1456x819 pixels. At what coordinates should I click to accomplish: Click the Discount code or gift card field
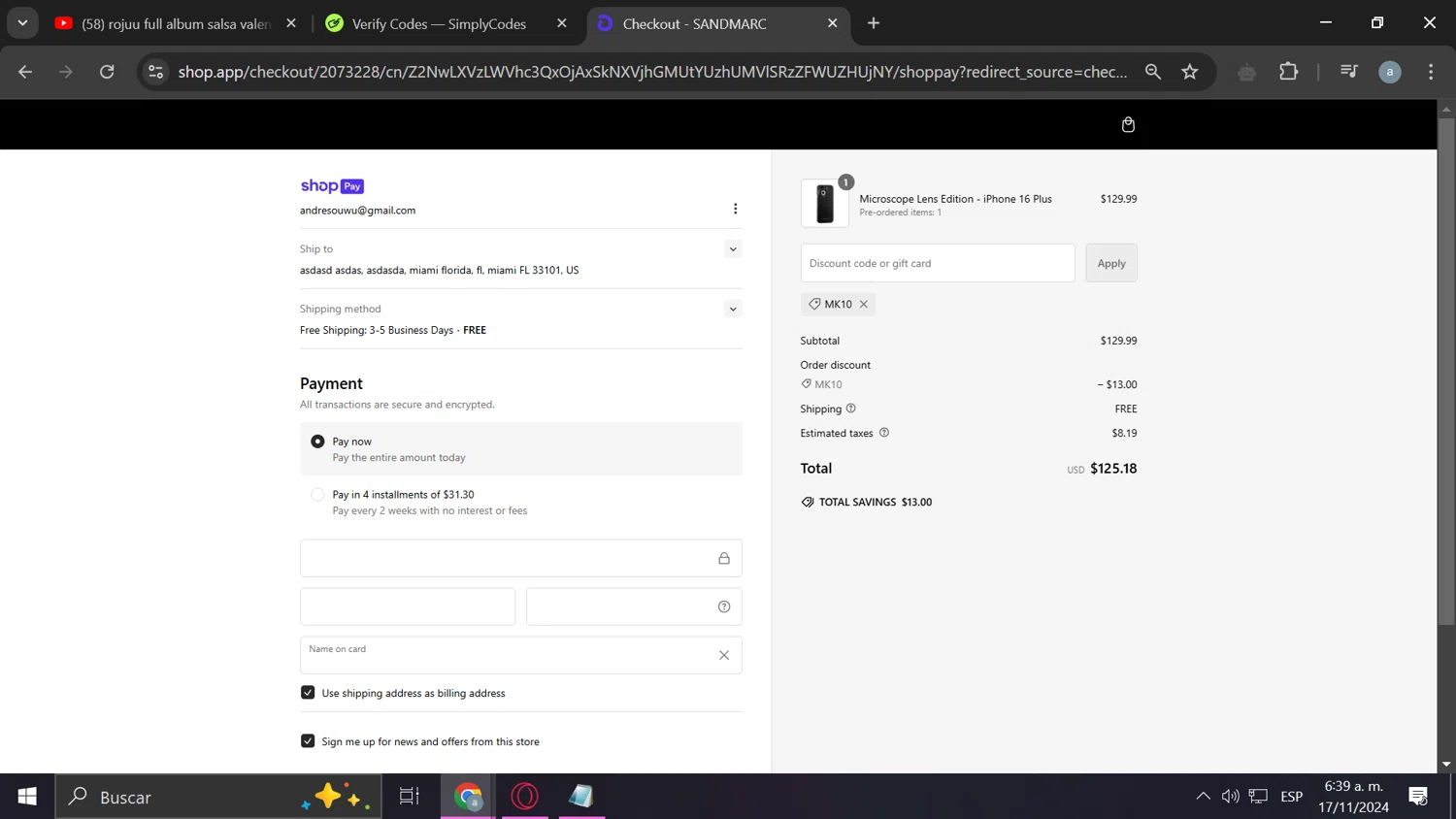pos(938,263)
